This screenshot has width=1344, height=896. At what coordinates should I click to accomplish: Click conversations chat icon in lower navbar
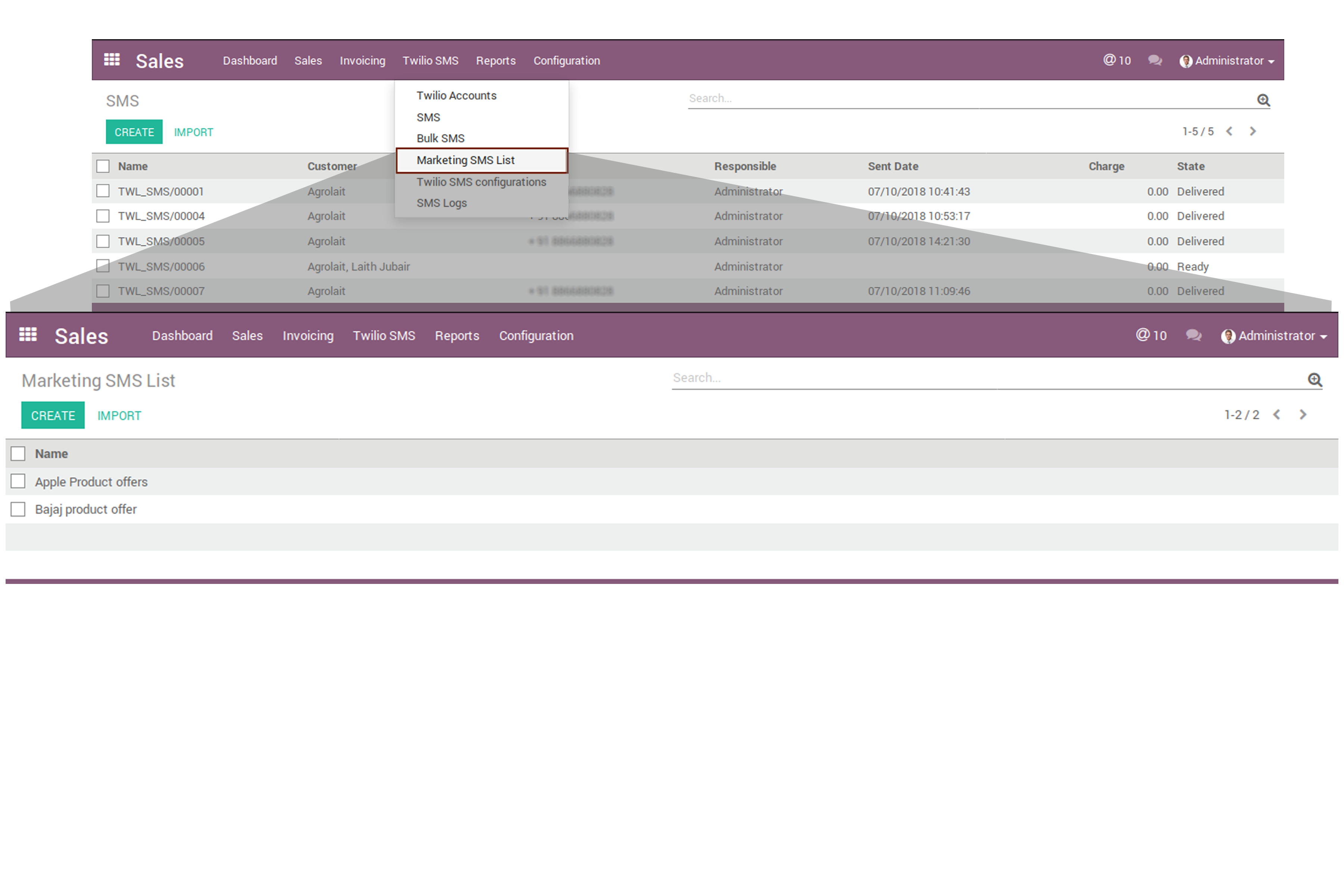1193,335
